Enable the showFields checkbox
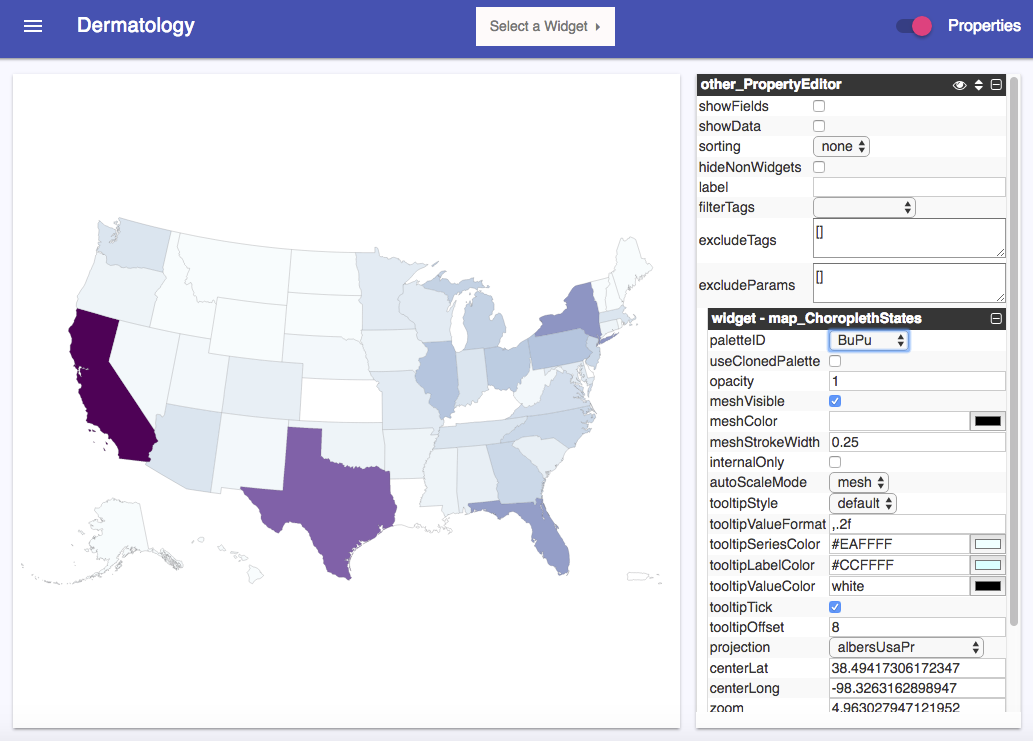Viewport: 1033px width, 741px height. point(819,106)
